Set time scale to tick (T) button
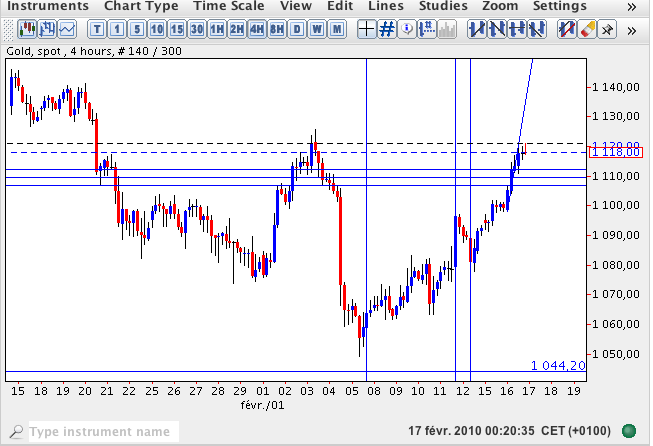This screenshot has height=446, width=653. point(97,29)
